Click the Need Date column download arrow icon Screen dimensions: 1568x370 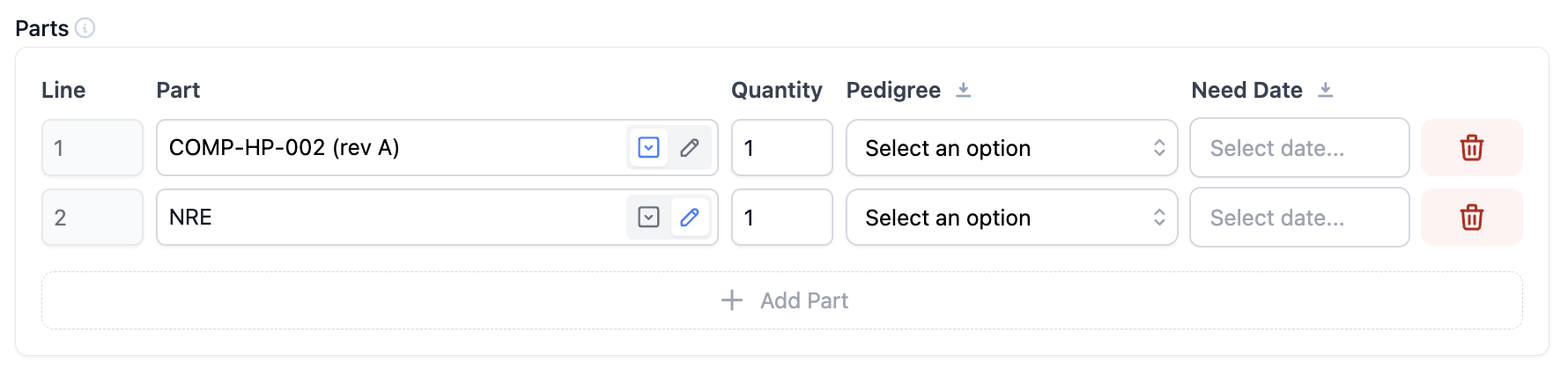pyautogui.click(x=1326, y=90)
